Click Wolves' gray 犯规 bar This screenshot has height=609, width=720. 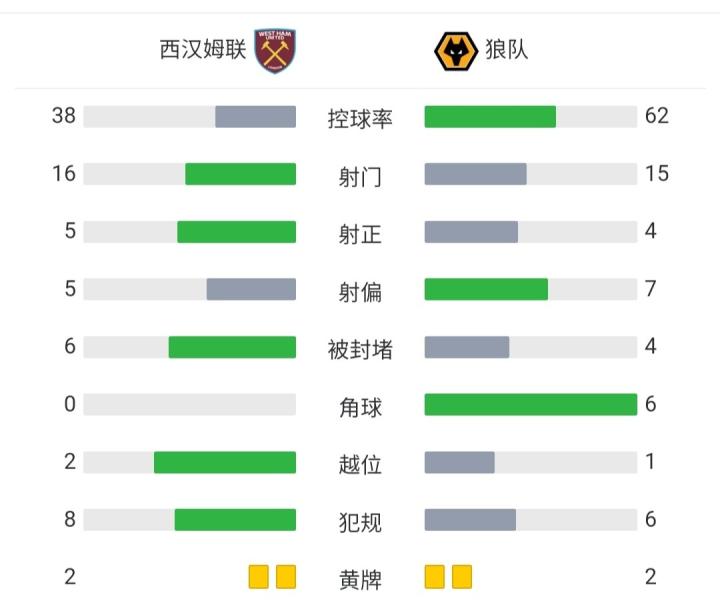pos(470,520)
